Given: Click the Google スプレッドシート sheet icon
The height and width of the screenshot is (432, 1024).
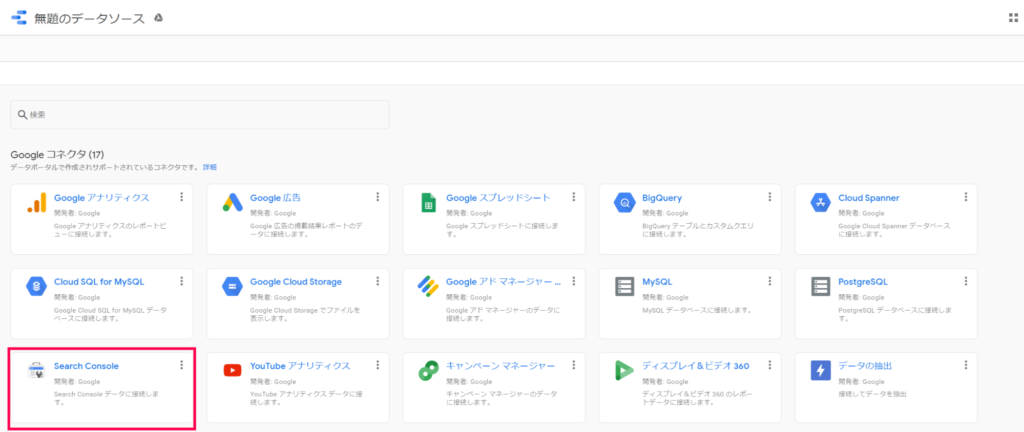Looking at the screenshot, I should pyautogui.click(x=428, y=202).
